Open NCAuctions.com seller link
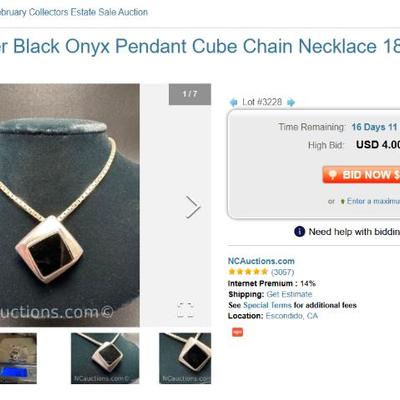Viewport: 400px width, 400px height. 261,261
